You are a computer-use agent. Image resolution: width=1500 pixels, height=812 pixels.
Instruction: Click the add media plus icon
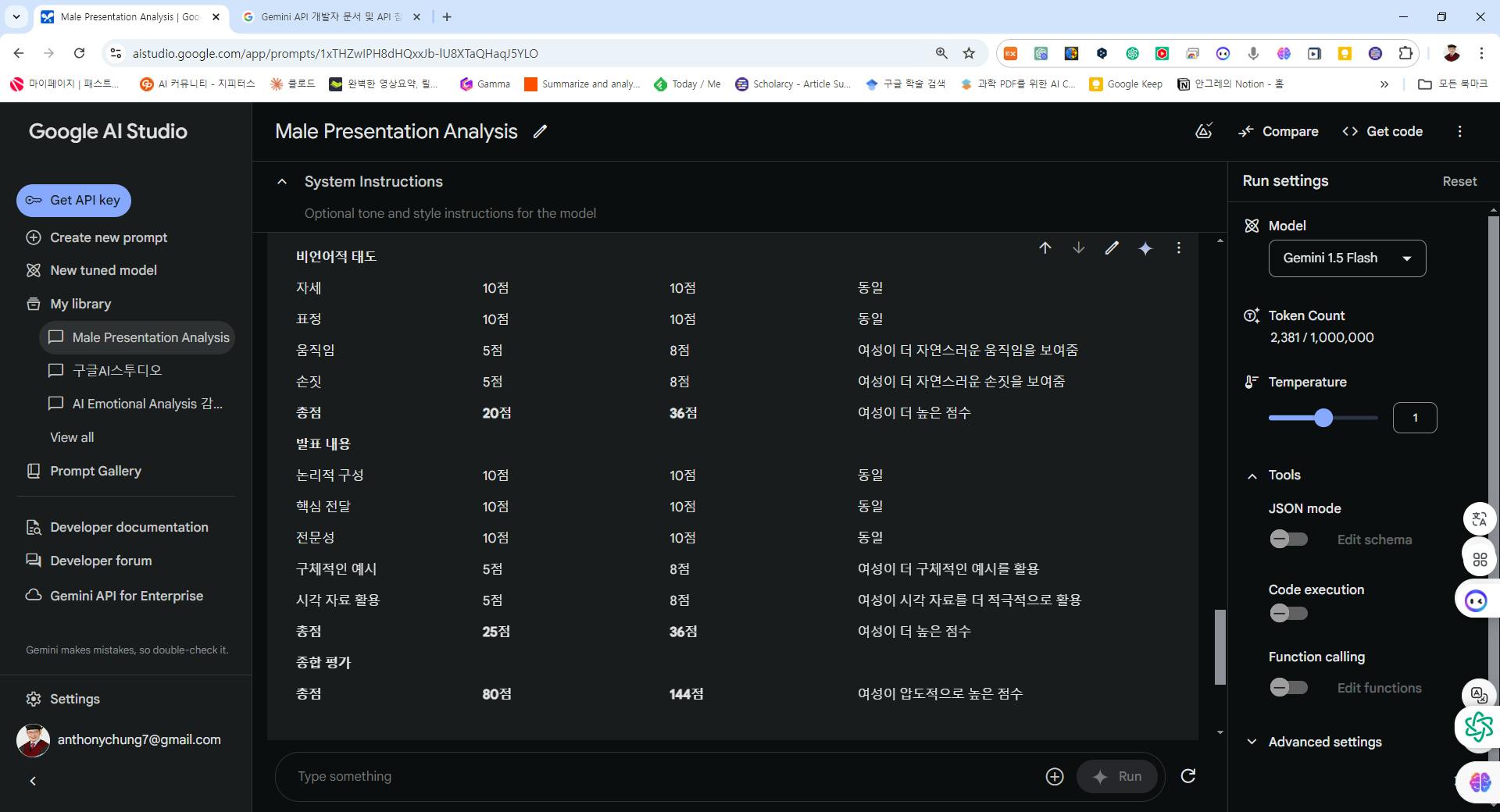pos(1055,776)
